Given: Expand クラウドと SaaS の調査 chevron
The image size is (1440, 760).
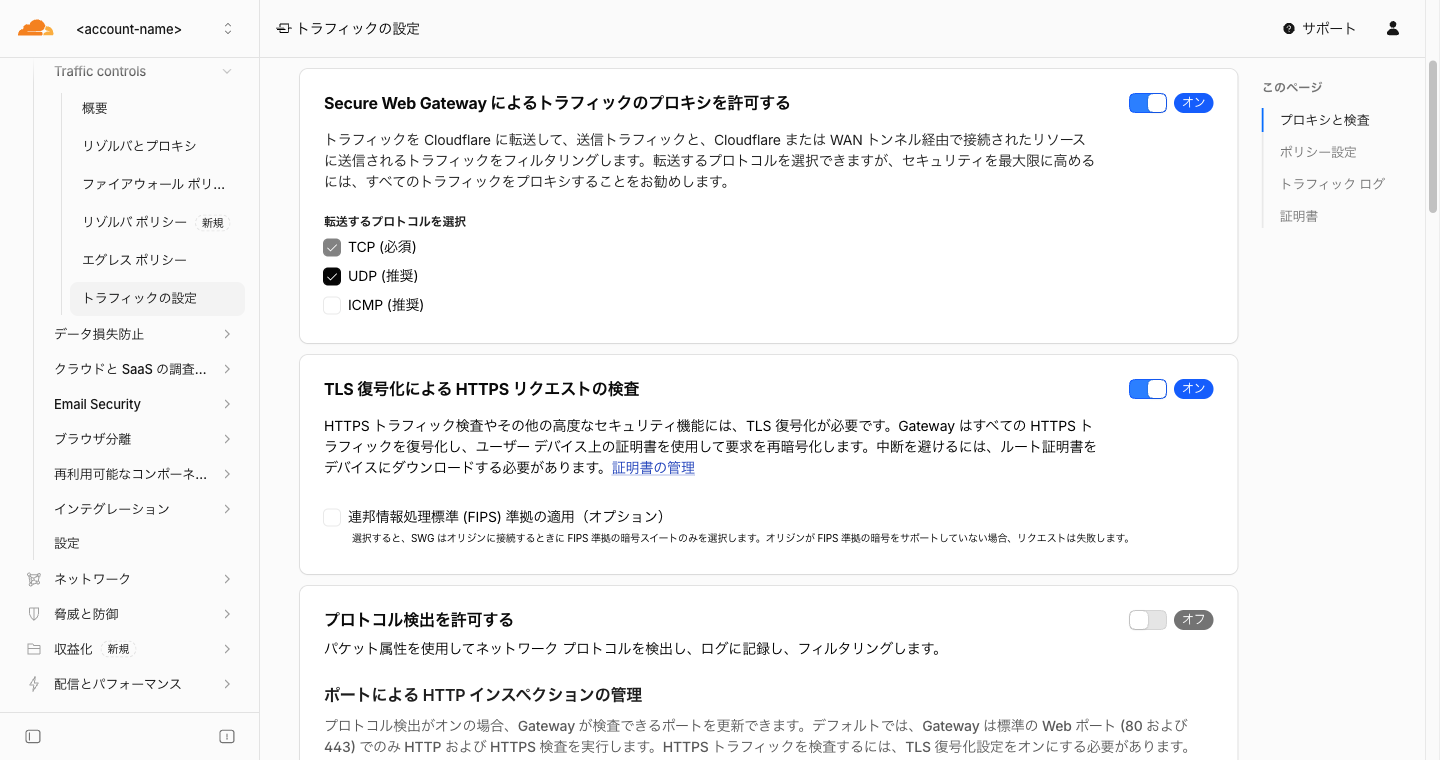Looking at the screenshot, I should [227, 369].
